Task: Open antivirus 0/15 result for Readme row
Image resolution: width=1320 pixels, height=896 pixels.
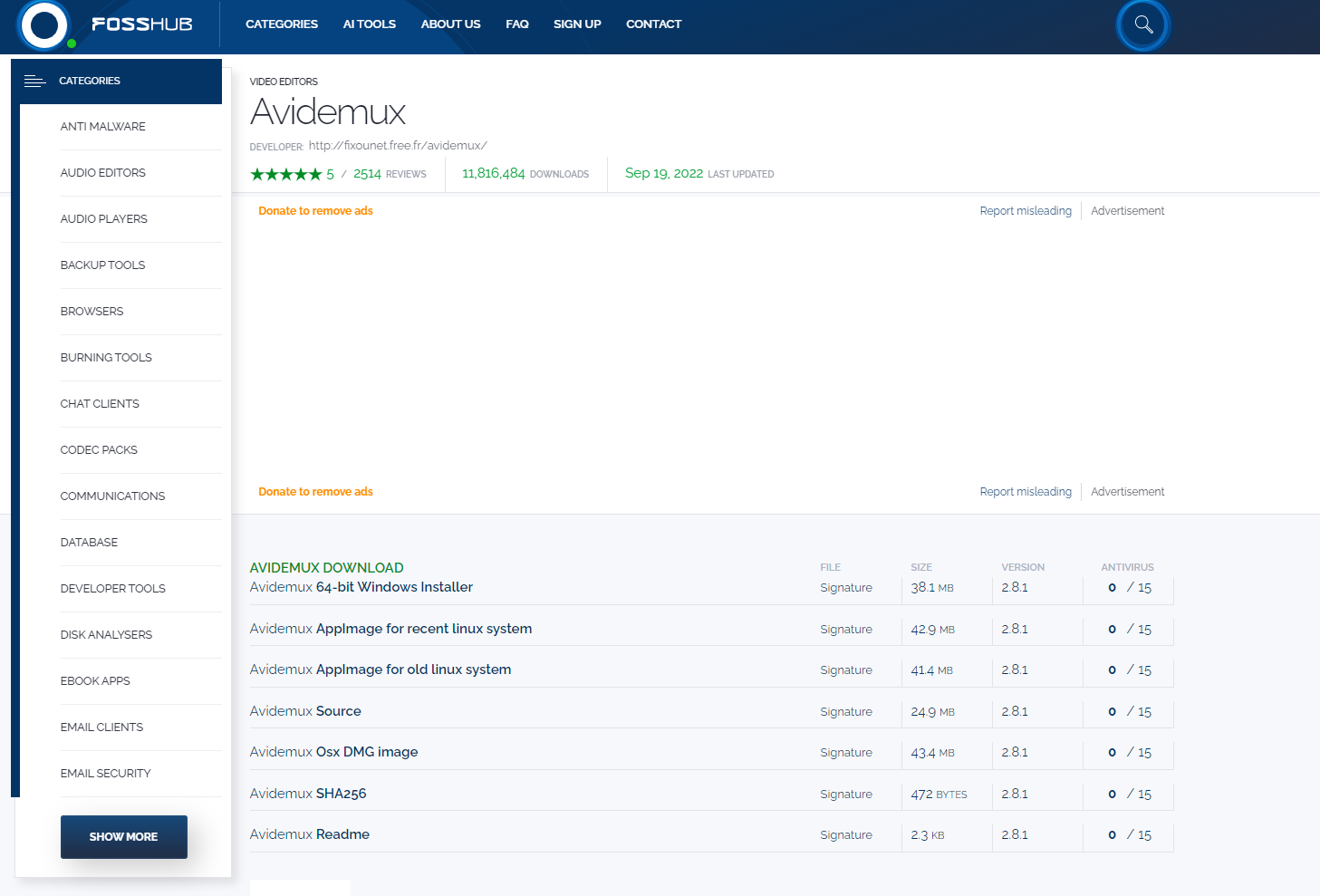Action: click(1130, 835)
